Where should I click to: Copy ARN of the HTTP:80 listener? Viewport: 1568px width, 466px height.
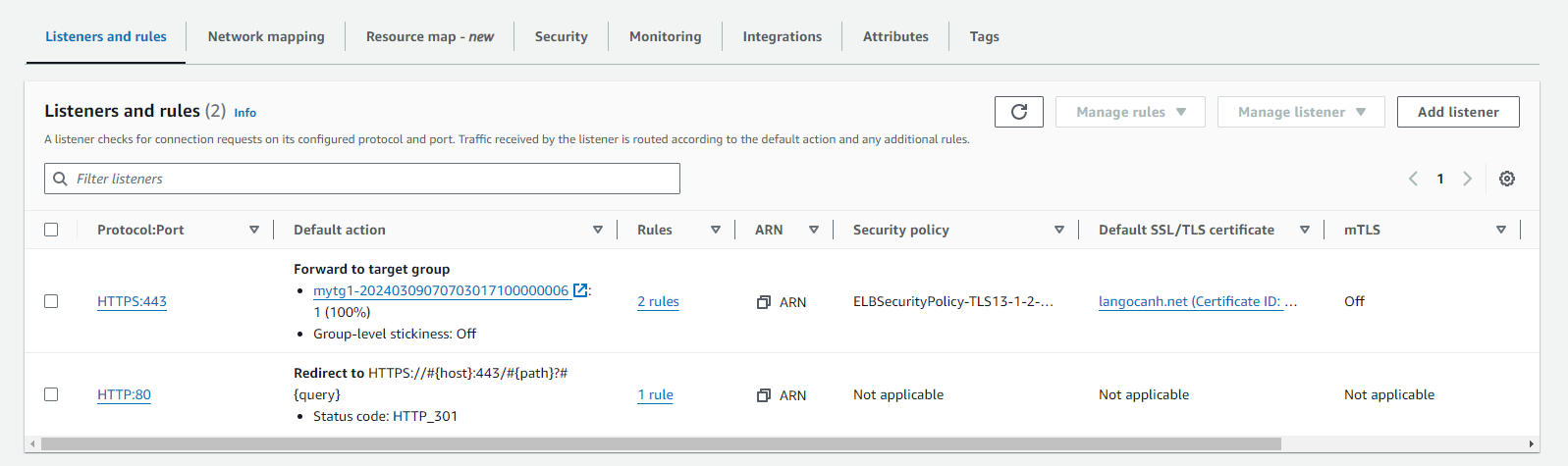click(x=763, y=395)
